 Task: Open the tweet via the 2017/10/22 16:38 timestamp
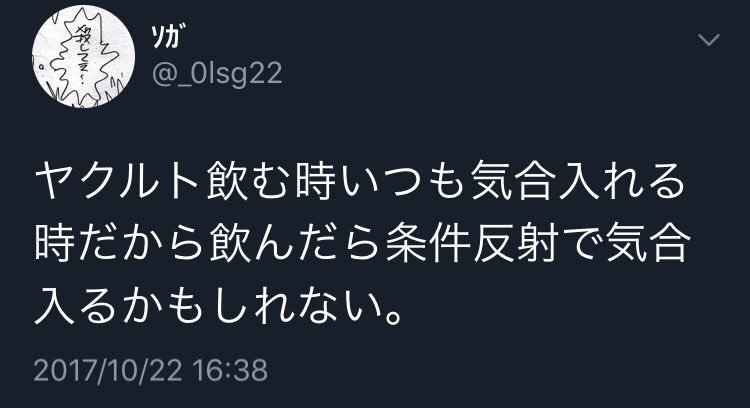[x=151, y=371]
